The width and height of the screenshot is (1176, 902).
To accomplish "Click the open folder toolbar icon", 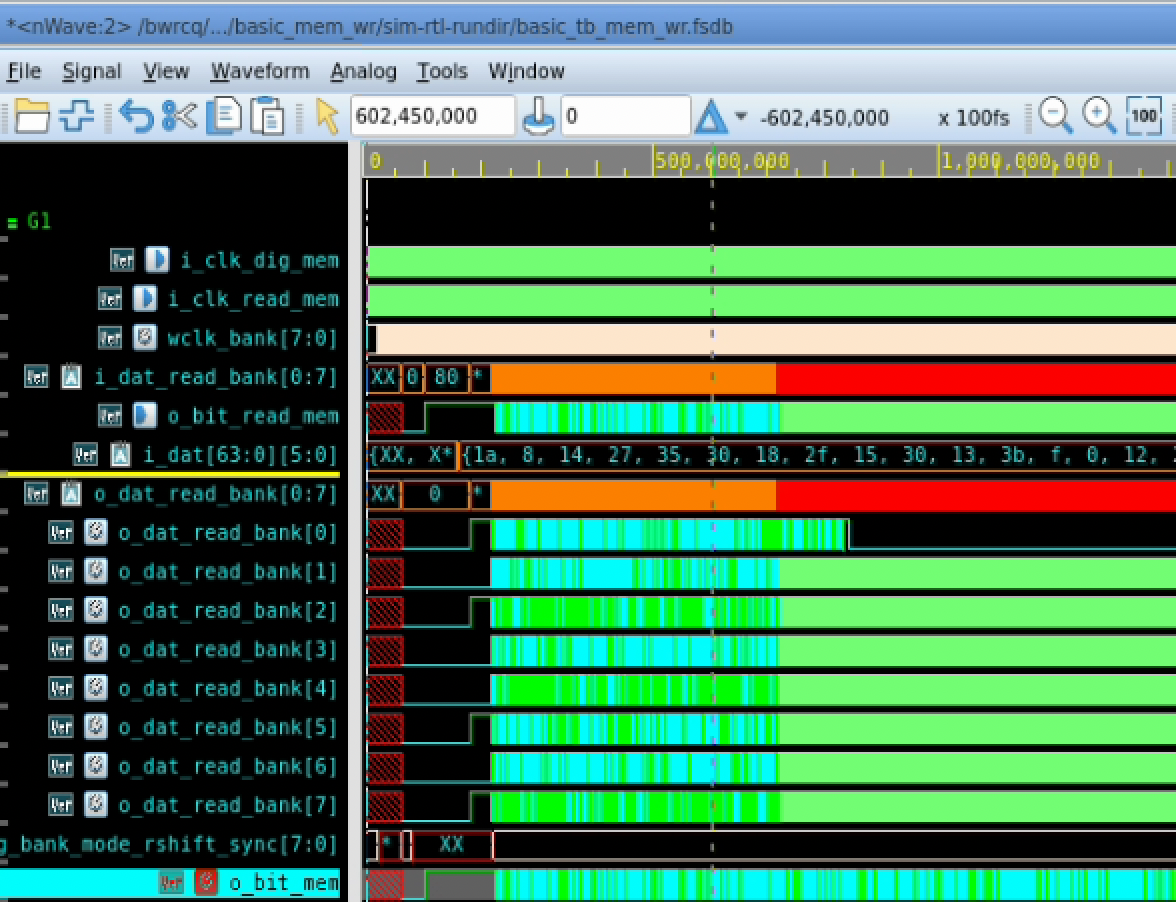I will tap(31, 116).
